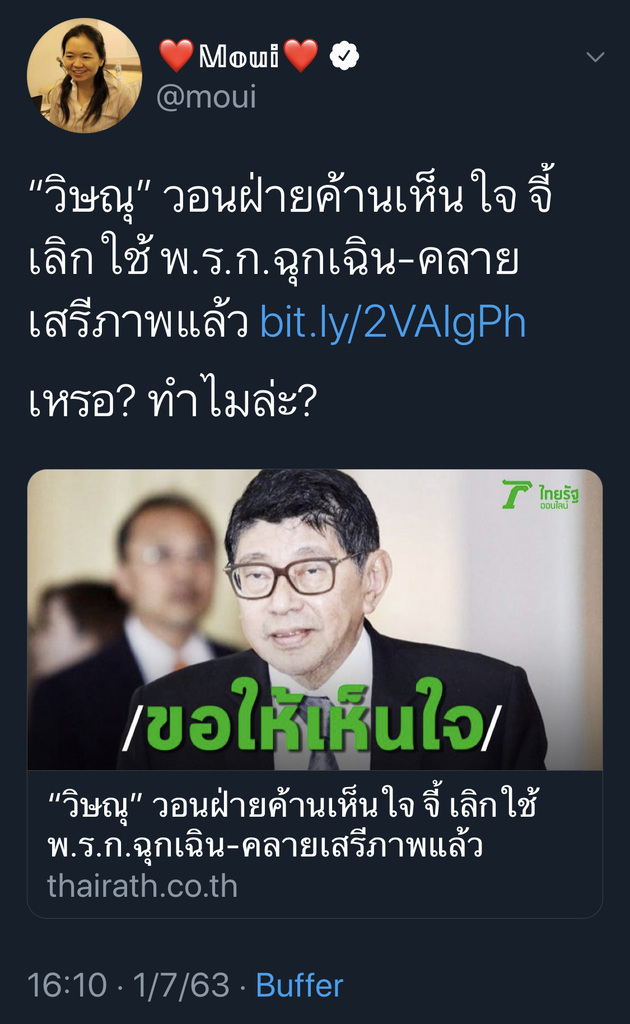This screenshot has height=1024, width=630.
Task: Click the red heart after Moui
Action: (301, 56)
